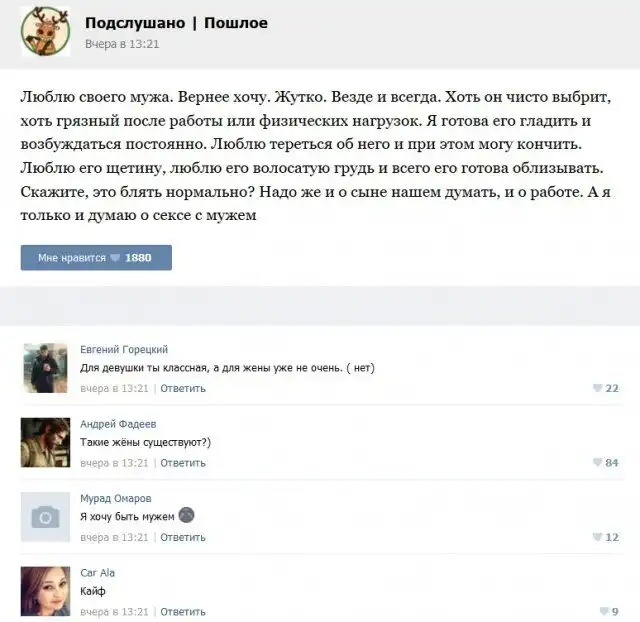Screen dimensions: 640x622
Task: Open Андрей Фадеев's profile name
Action: coord(118,424)
